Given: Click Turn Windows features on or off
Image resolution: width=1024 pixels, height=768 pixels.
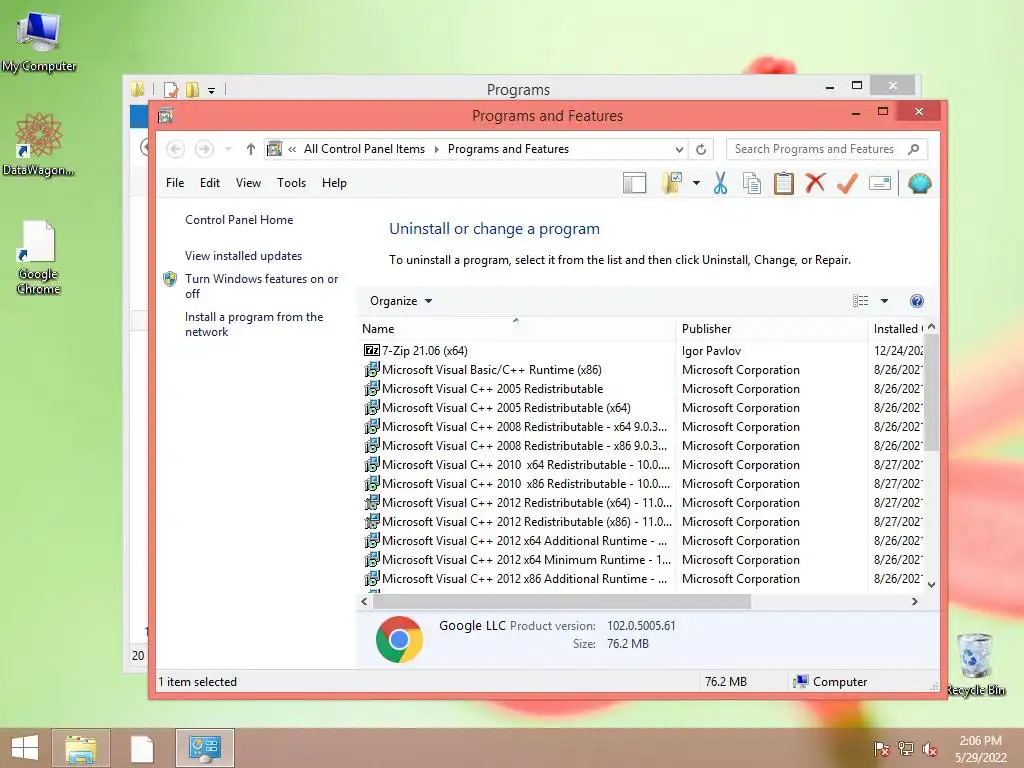Looking at the screenshot, I should 261,286.
